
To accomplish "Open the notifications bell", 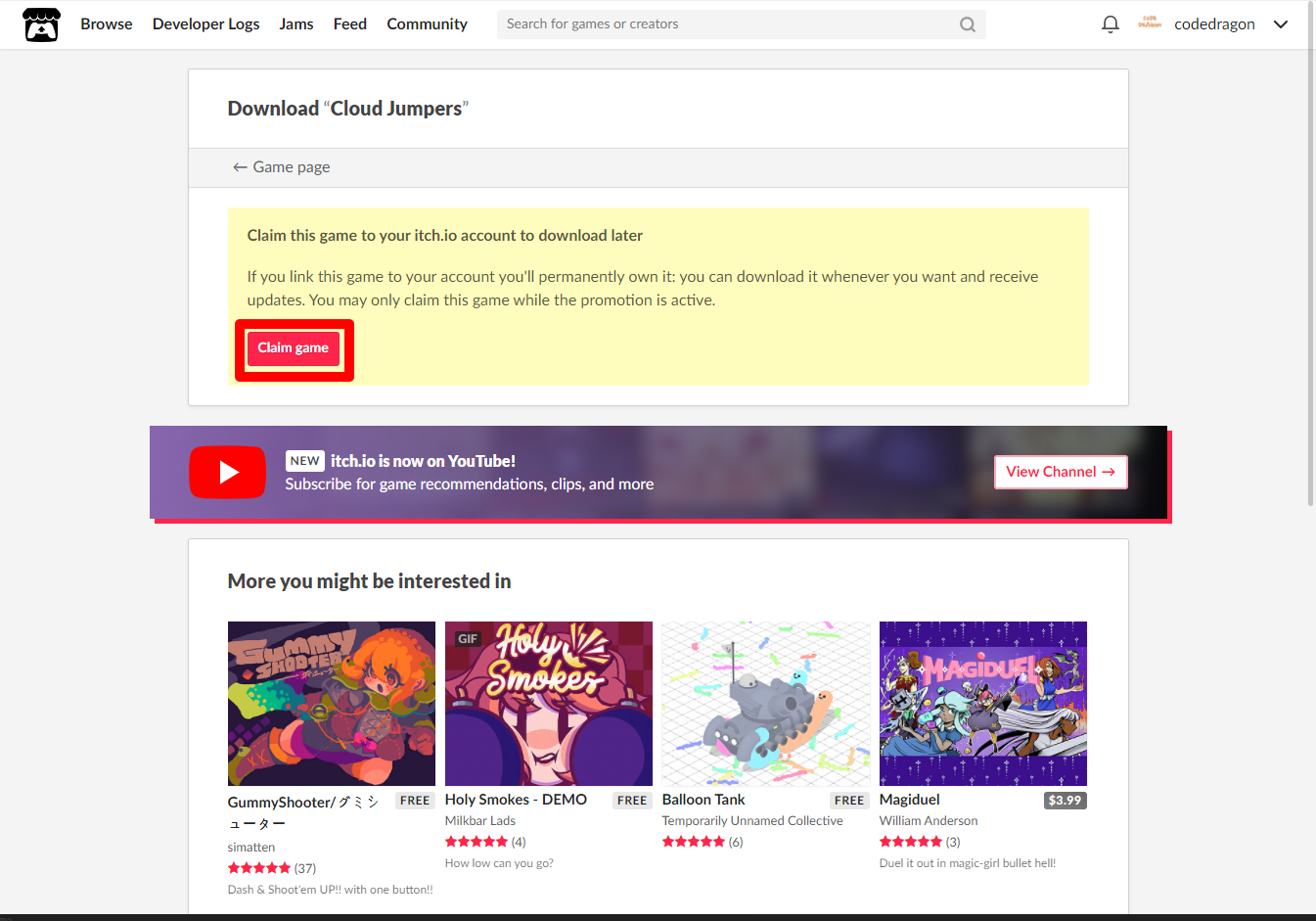I will (1110, 24).
